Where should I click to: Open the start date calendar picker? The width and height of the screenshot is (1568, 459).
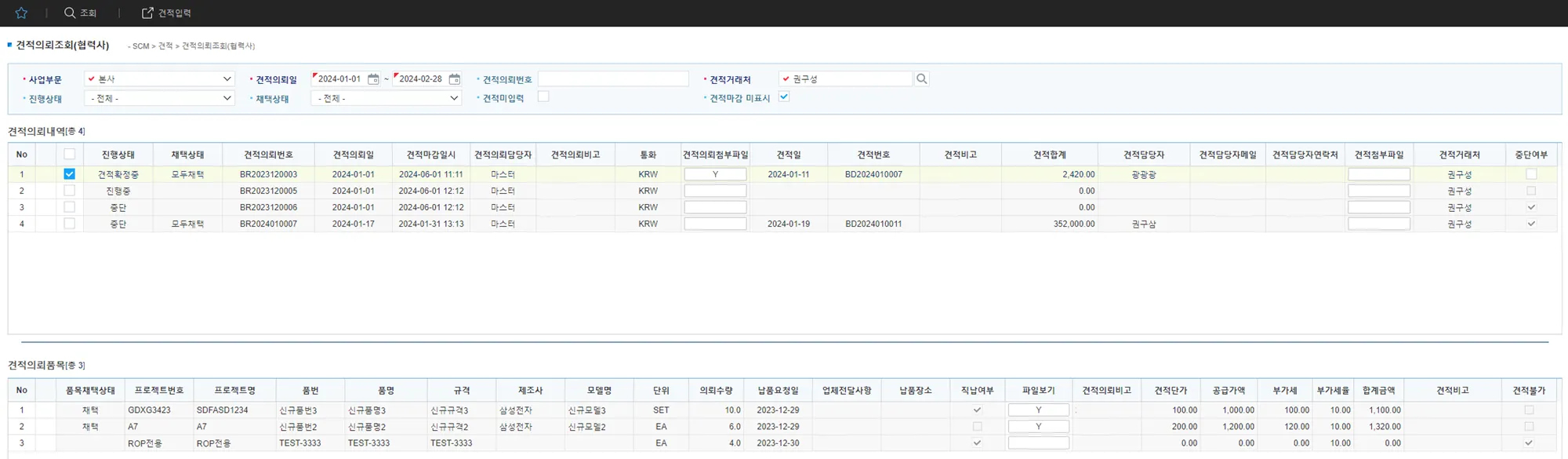pos(373,79)
